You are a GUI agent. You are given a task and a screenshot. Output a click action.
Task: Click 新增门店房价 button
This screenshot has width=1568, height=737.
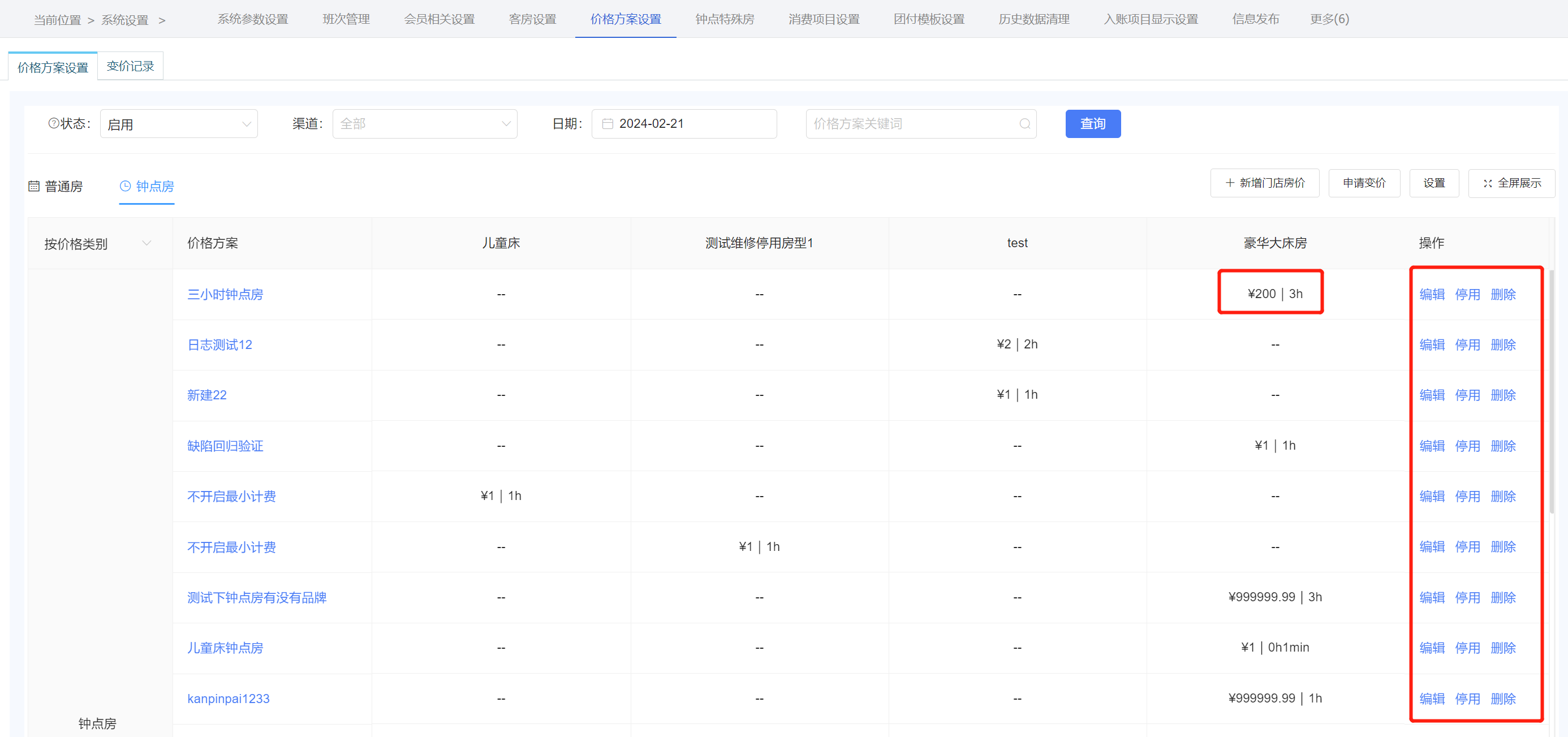[1264, 183]
